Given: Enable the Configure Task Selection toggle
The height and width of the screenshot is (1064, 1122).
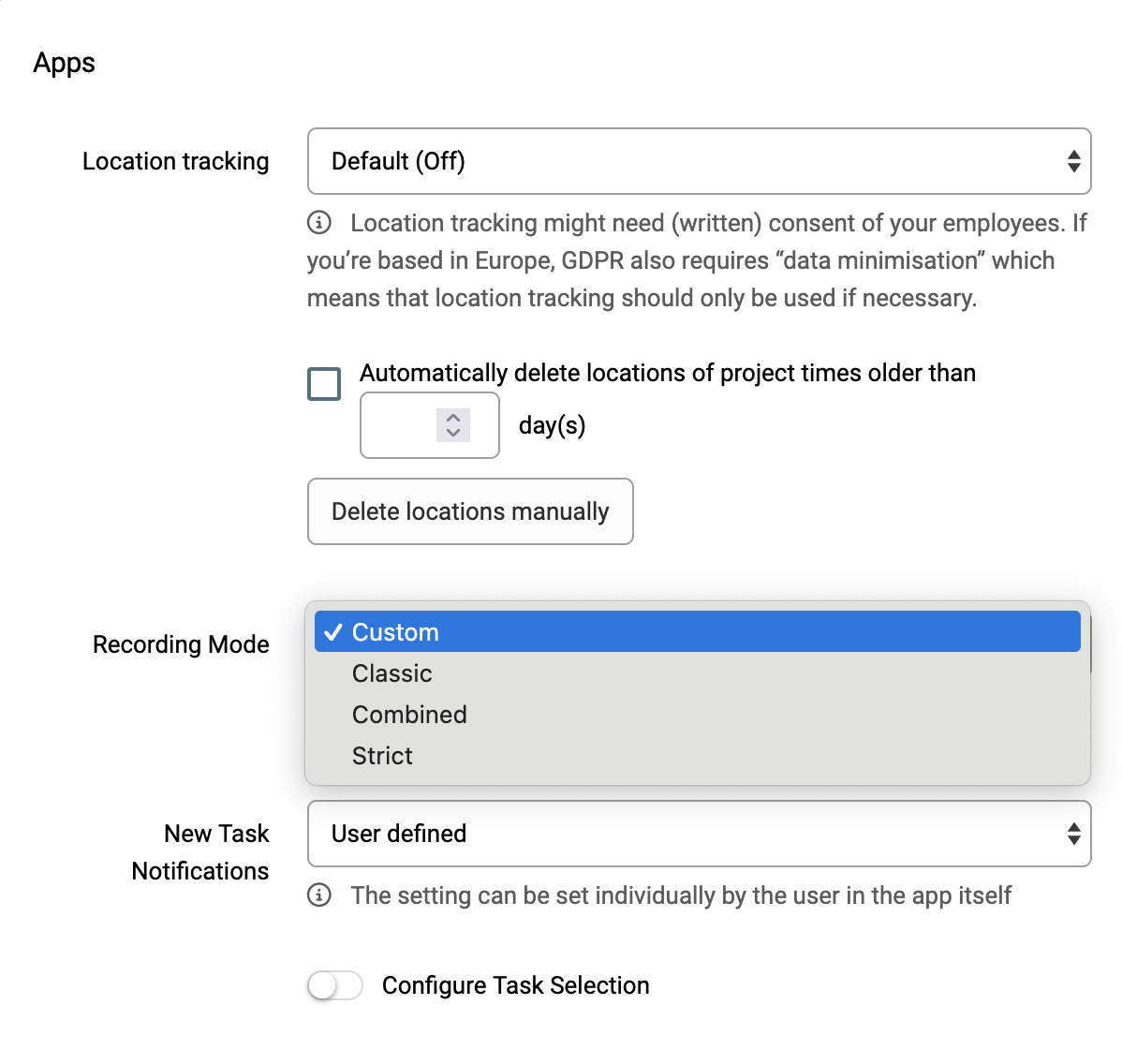Looking at the screenshot, I should tap(335, 985).
